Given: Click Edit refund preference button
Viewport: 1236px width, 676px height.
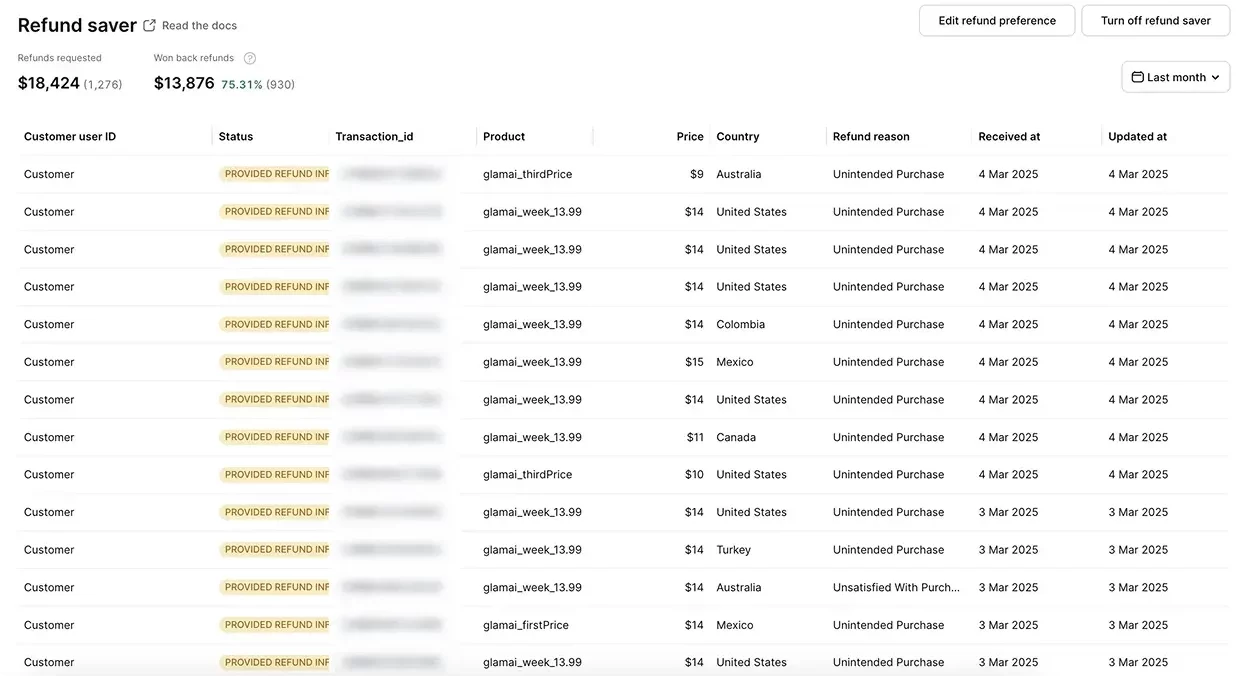Looking at the screenshot, I should point(996,21).
